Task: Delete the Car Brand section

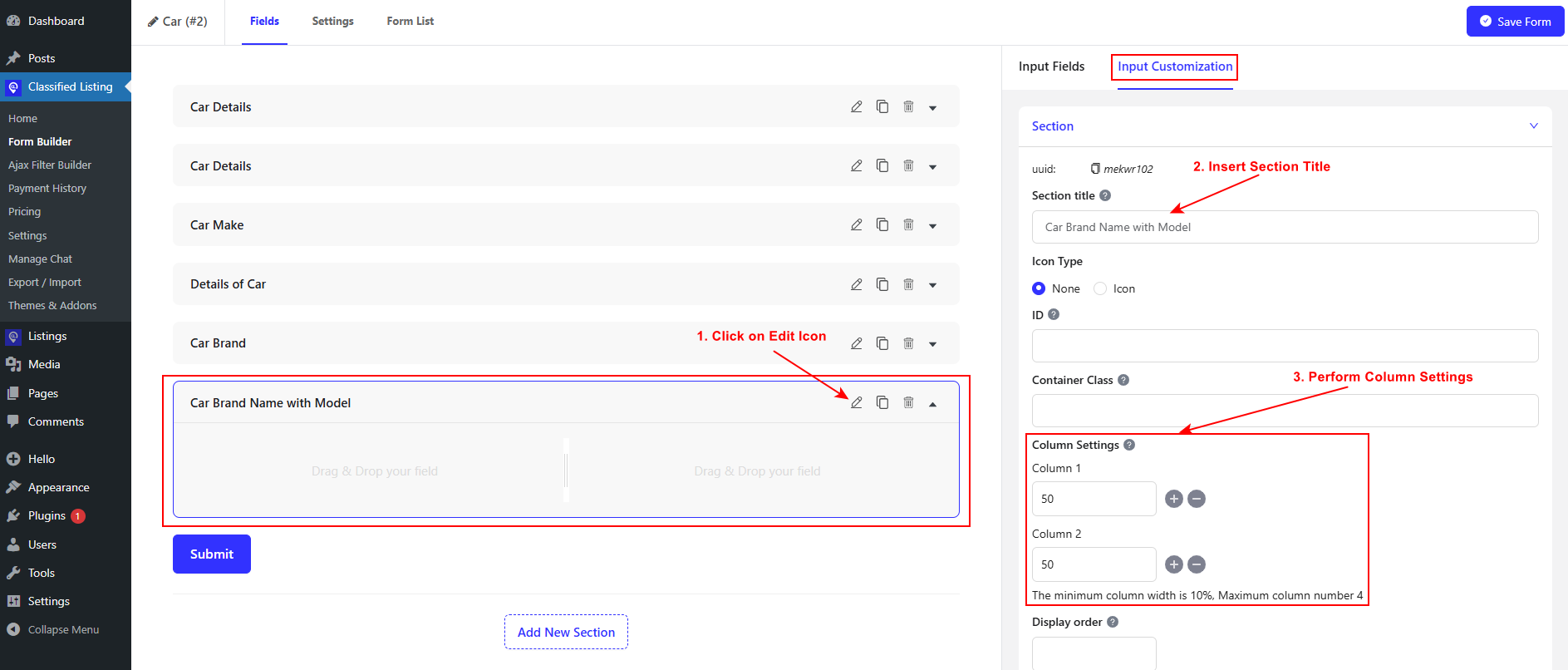Action: [908, 343]
